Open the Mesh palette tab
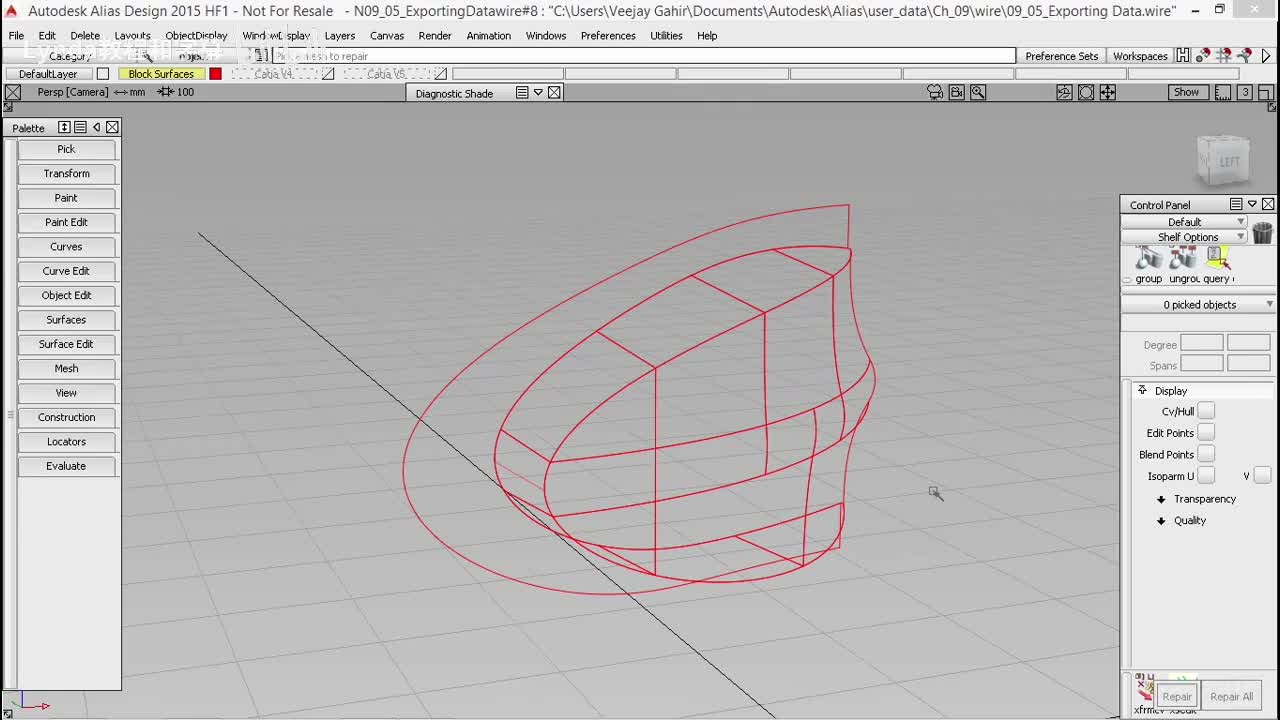Screen dimensions: 1280x720 66,368
